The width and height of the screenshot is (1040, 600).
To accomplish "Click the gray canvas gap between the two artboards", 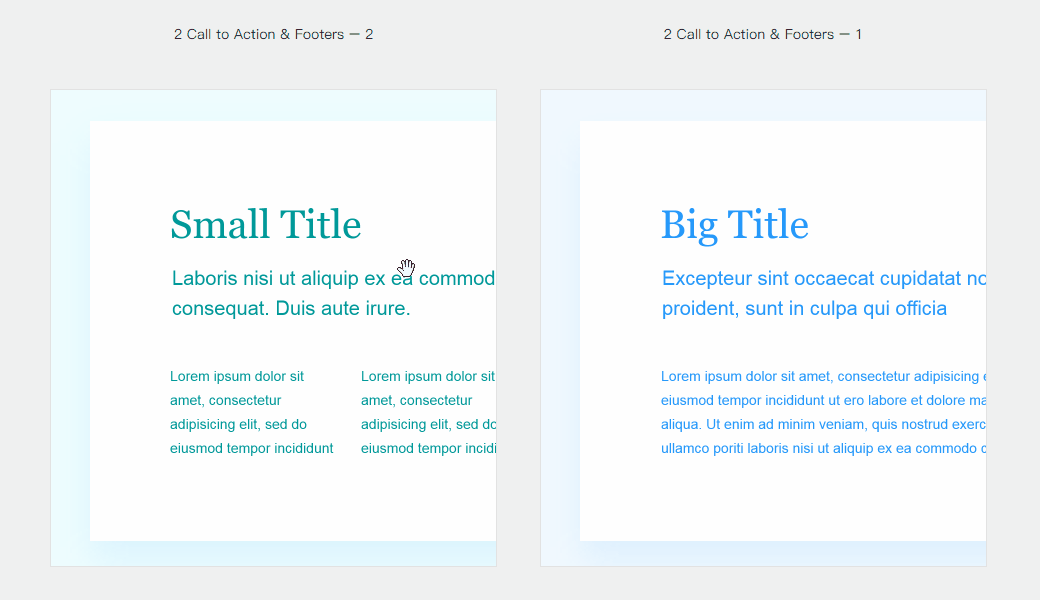I will click(518, 330).
